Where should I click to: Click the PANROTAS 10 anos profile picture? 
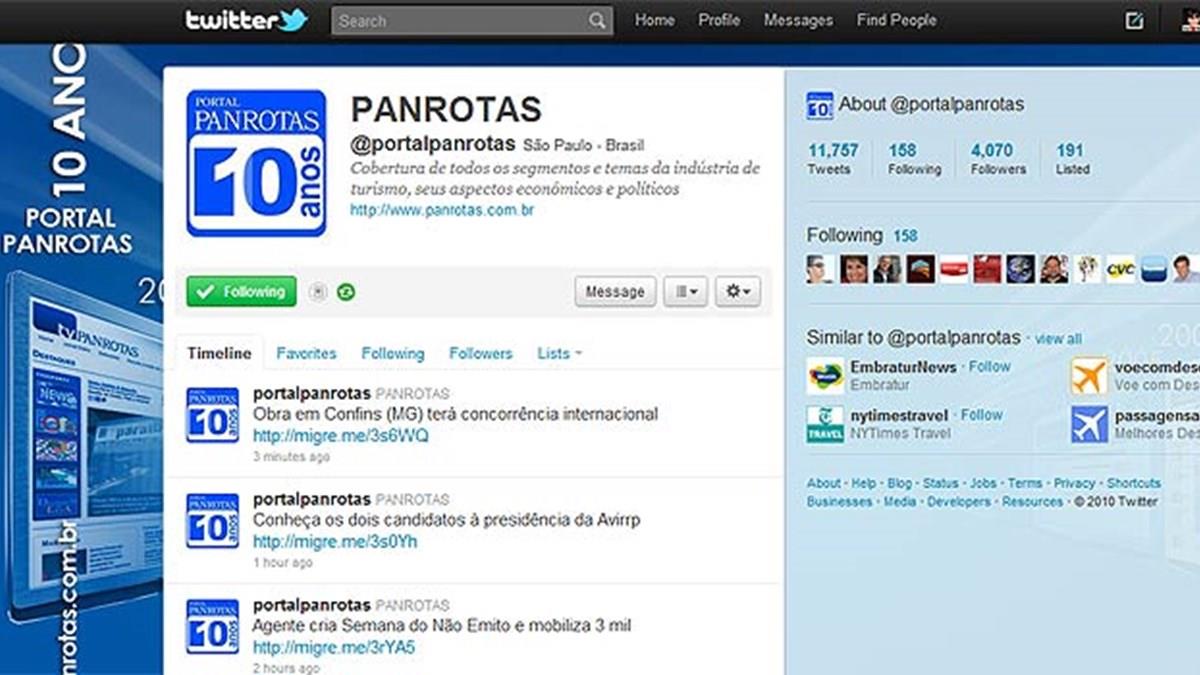(256, 163)
